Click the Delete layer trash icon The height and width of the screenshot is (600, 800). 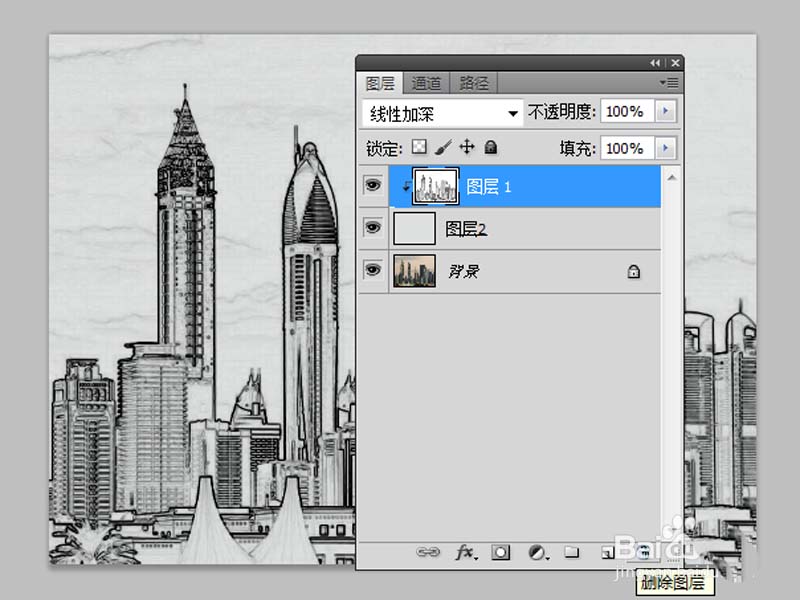click(644, 551)
